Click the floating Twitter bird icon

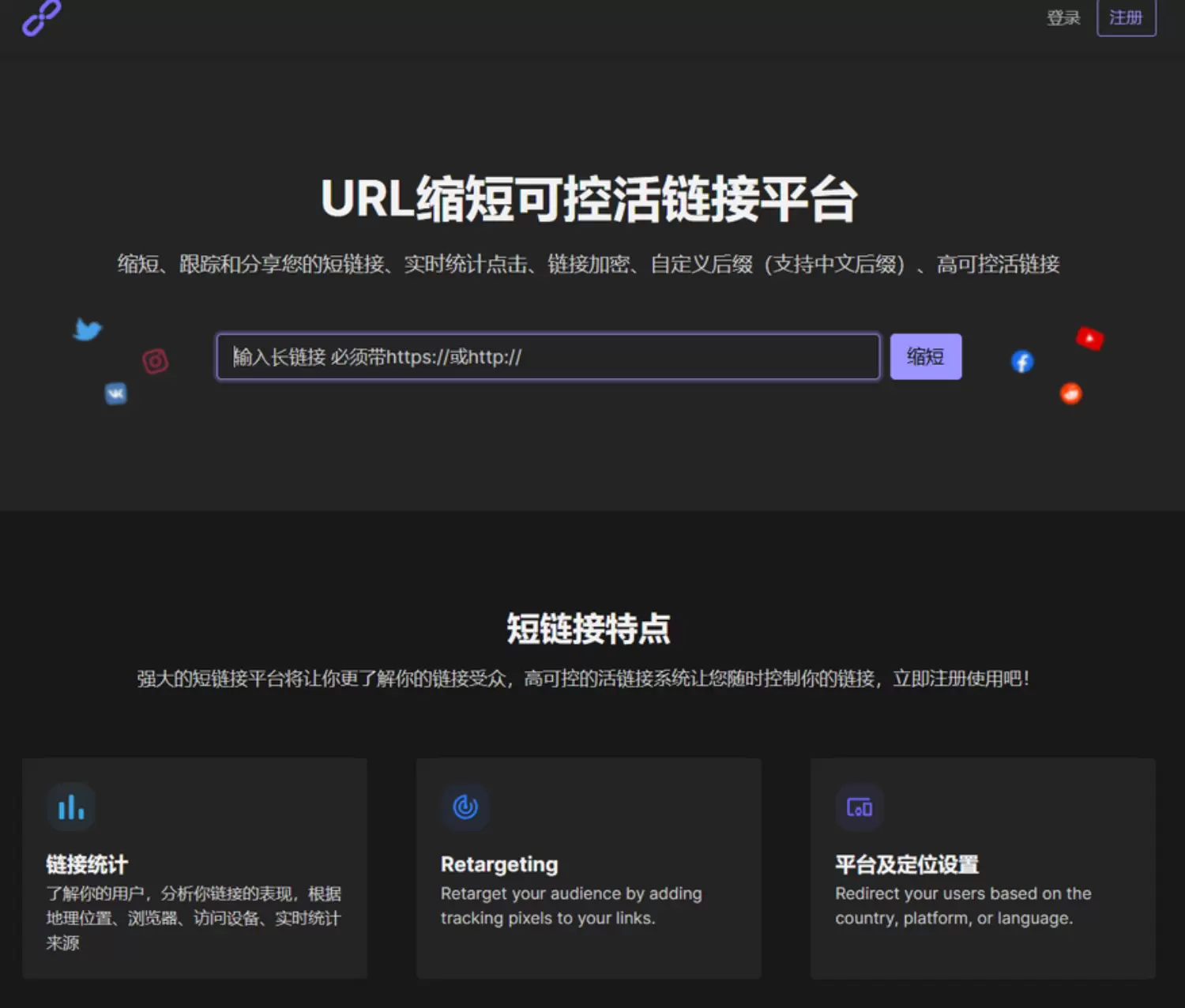88,329
